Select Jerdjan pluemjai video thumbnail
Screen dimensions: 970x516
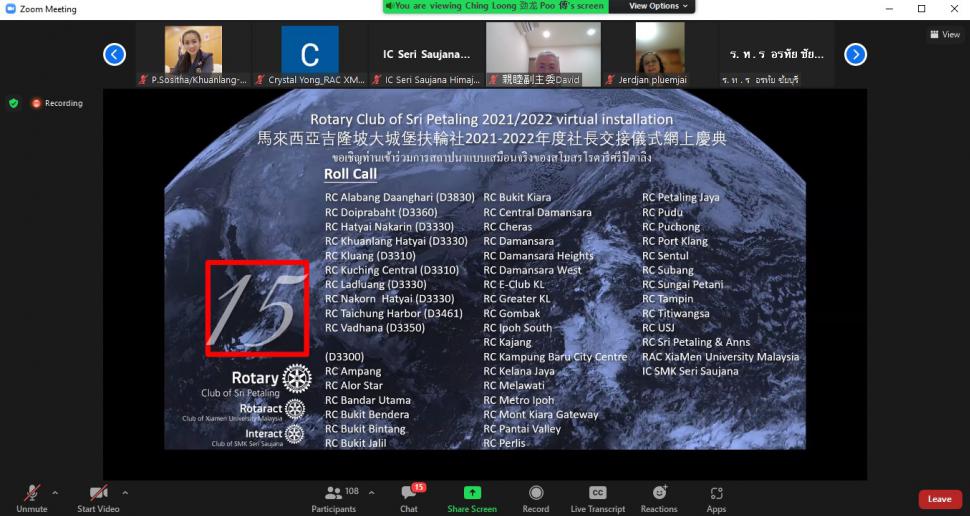(x=659, y=54)
